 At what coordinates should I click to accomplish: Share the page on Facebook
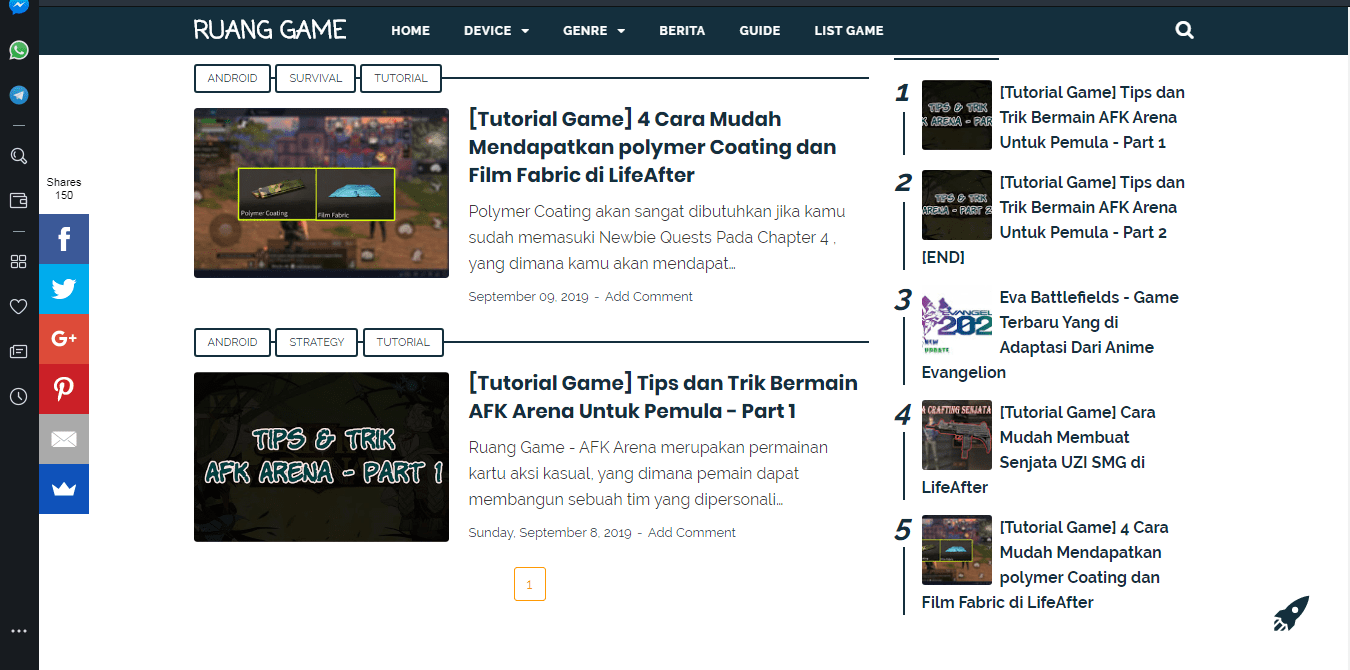pos(64,239)
